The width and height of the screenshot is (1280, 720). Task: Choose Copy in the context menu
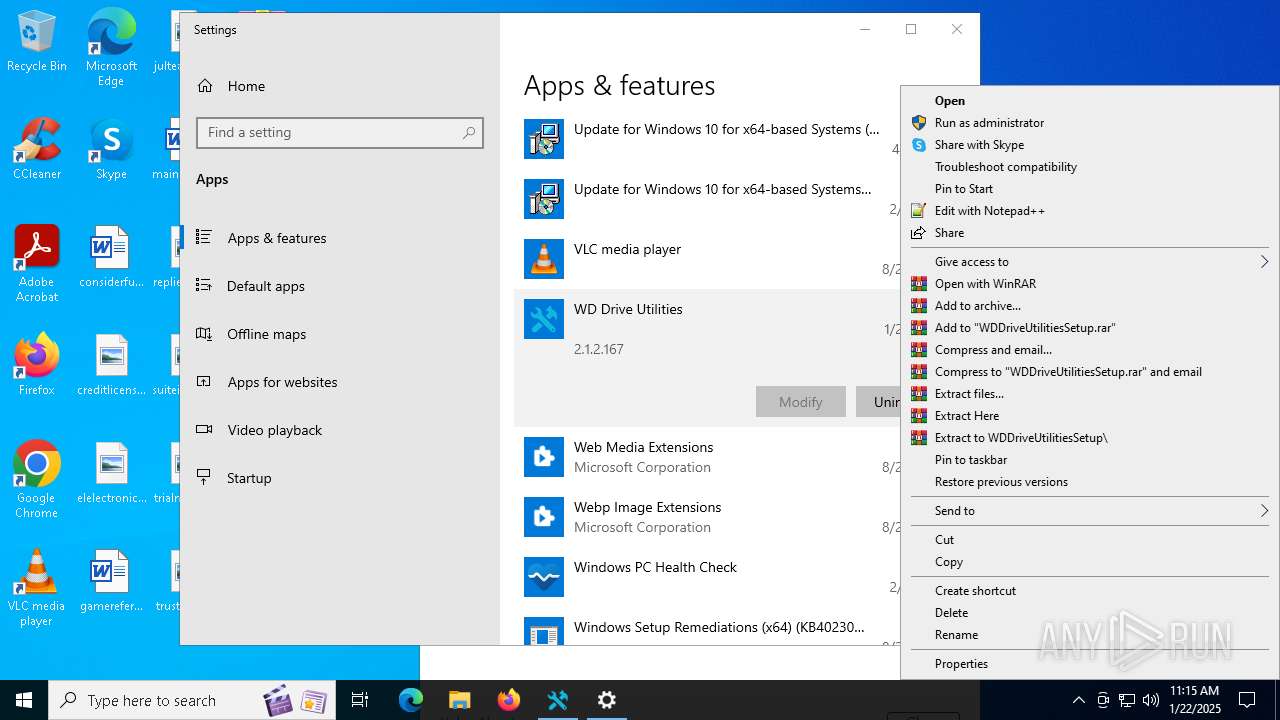tap(1090, 562)
